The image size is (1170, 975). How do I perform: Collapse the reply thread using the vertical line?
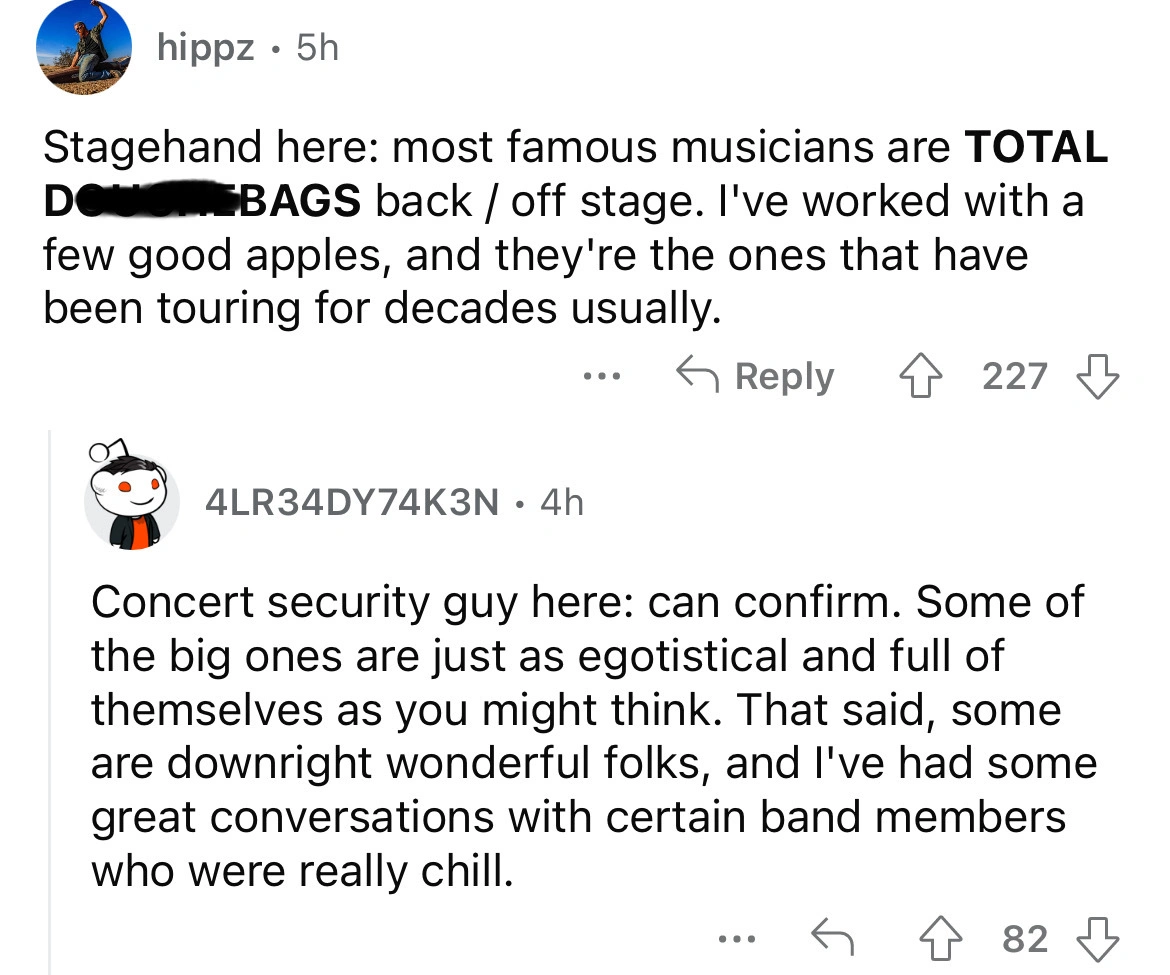(x=50, y=700)
